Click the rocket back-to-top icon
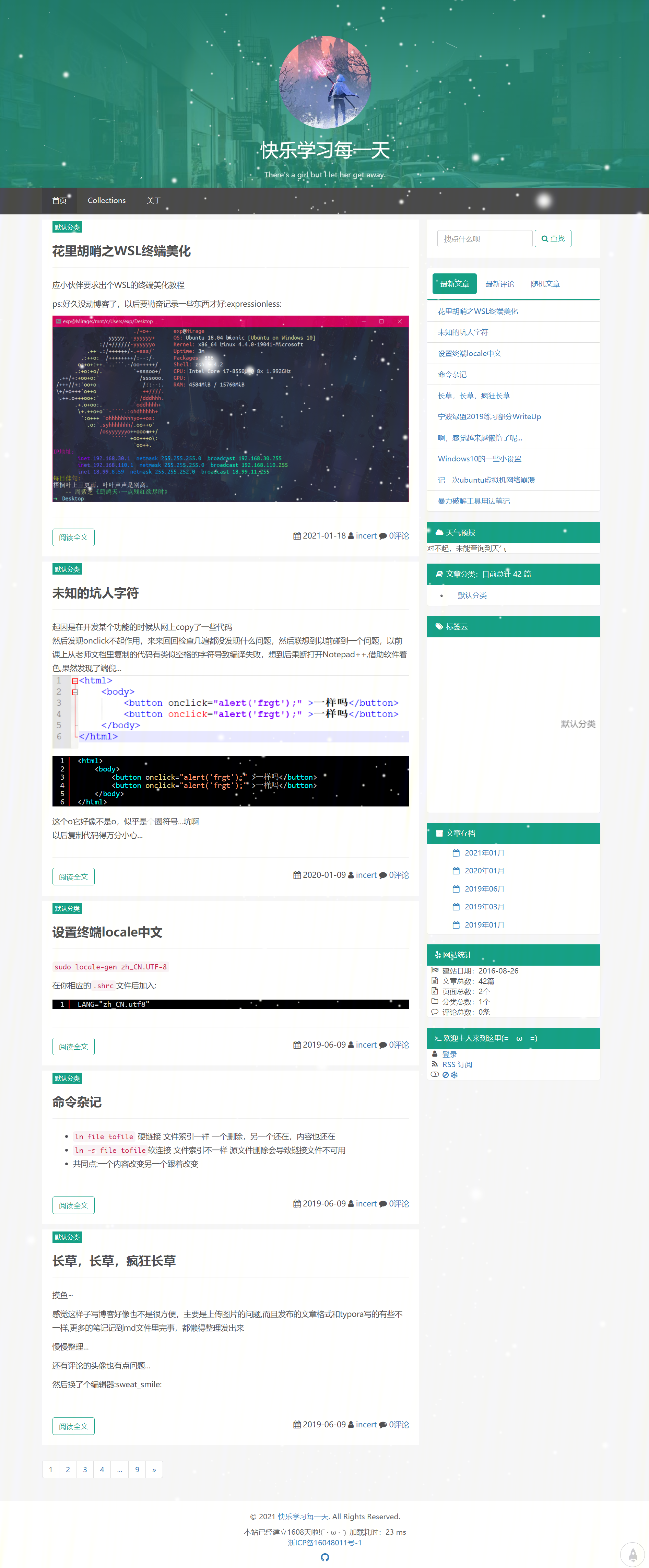Image resolution: width=649 pixels, height=1568 pixels. point(633,1555)
